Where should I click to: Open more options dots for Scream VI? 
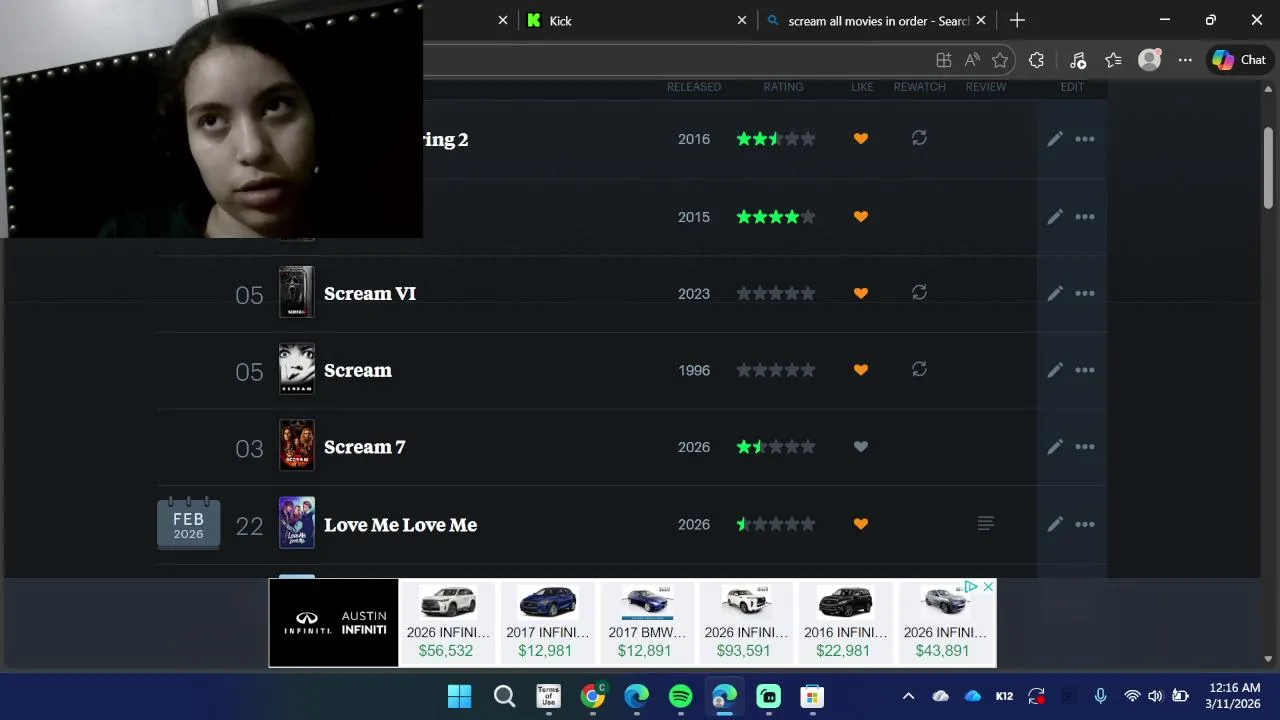coord(1085,293)
